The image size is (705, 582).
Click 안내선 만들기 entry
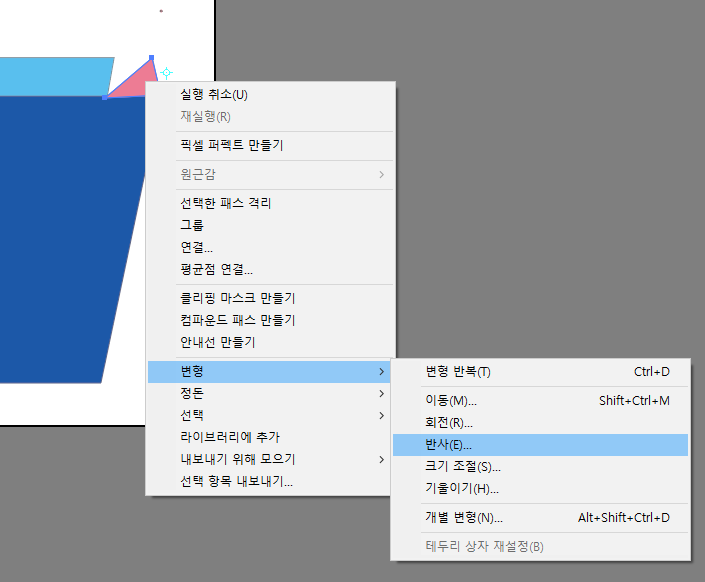click(270, 342)
